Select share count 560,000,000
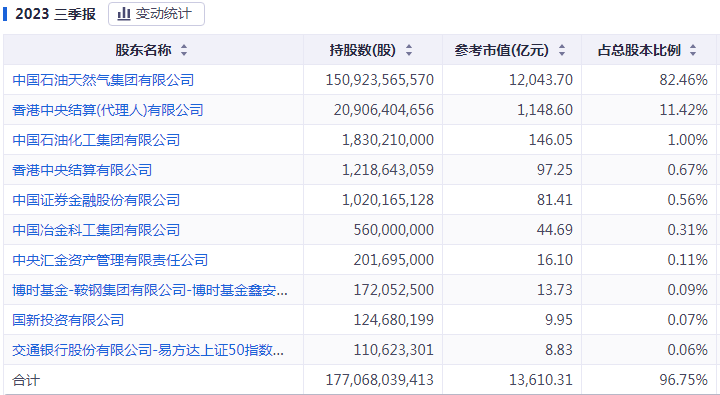 point(394,230)
